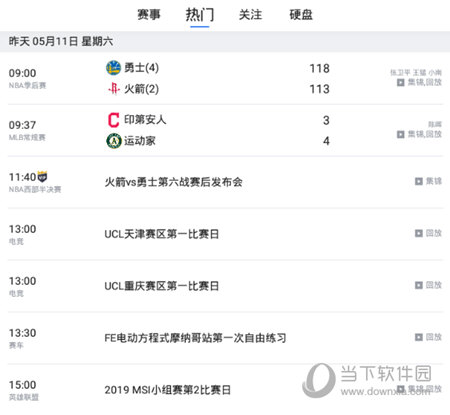
Task: Click the 赛车 category label
Action: 16,346
